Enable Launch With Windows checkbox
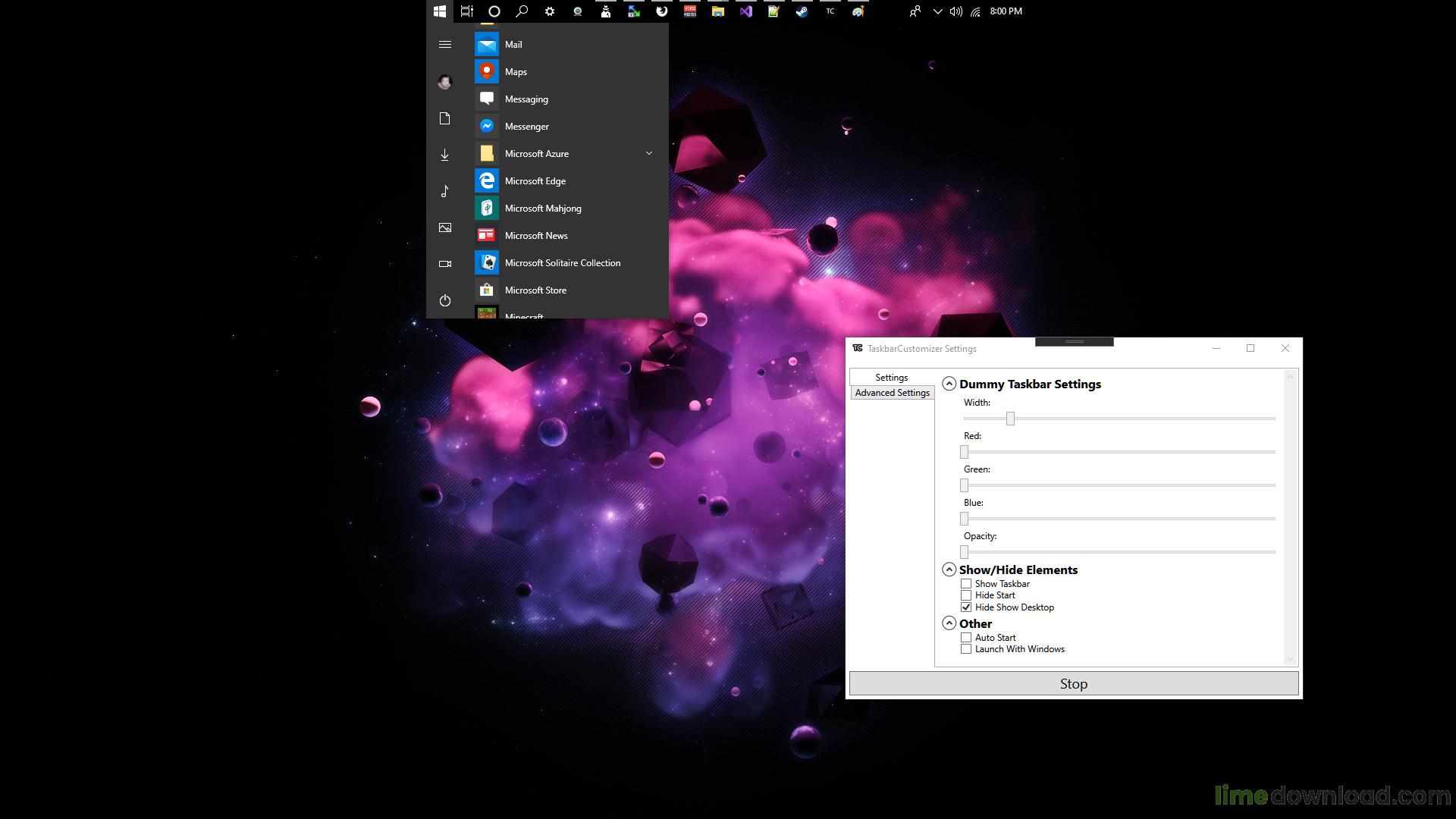 [966, 649]
